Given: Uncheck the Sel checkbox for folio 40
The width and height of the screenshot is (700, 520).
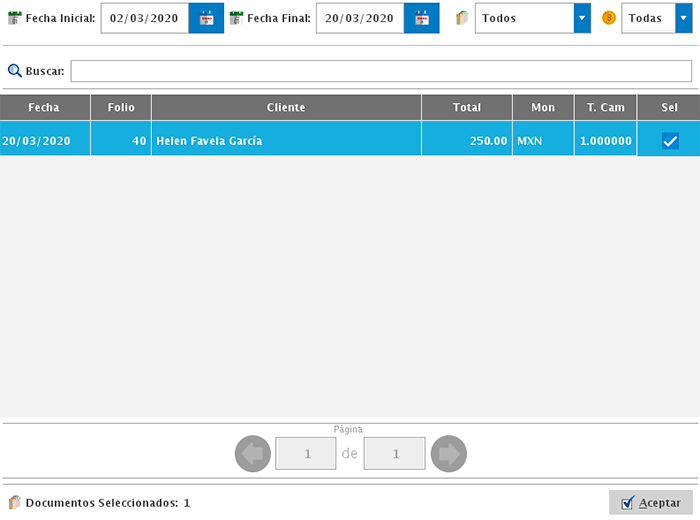Looking at the screenshot, I should [x=670, y=141].
